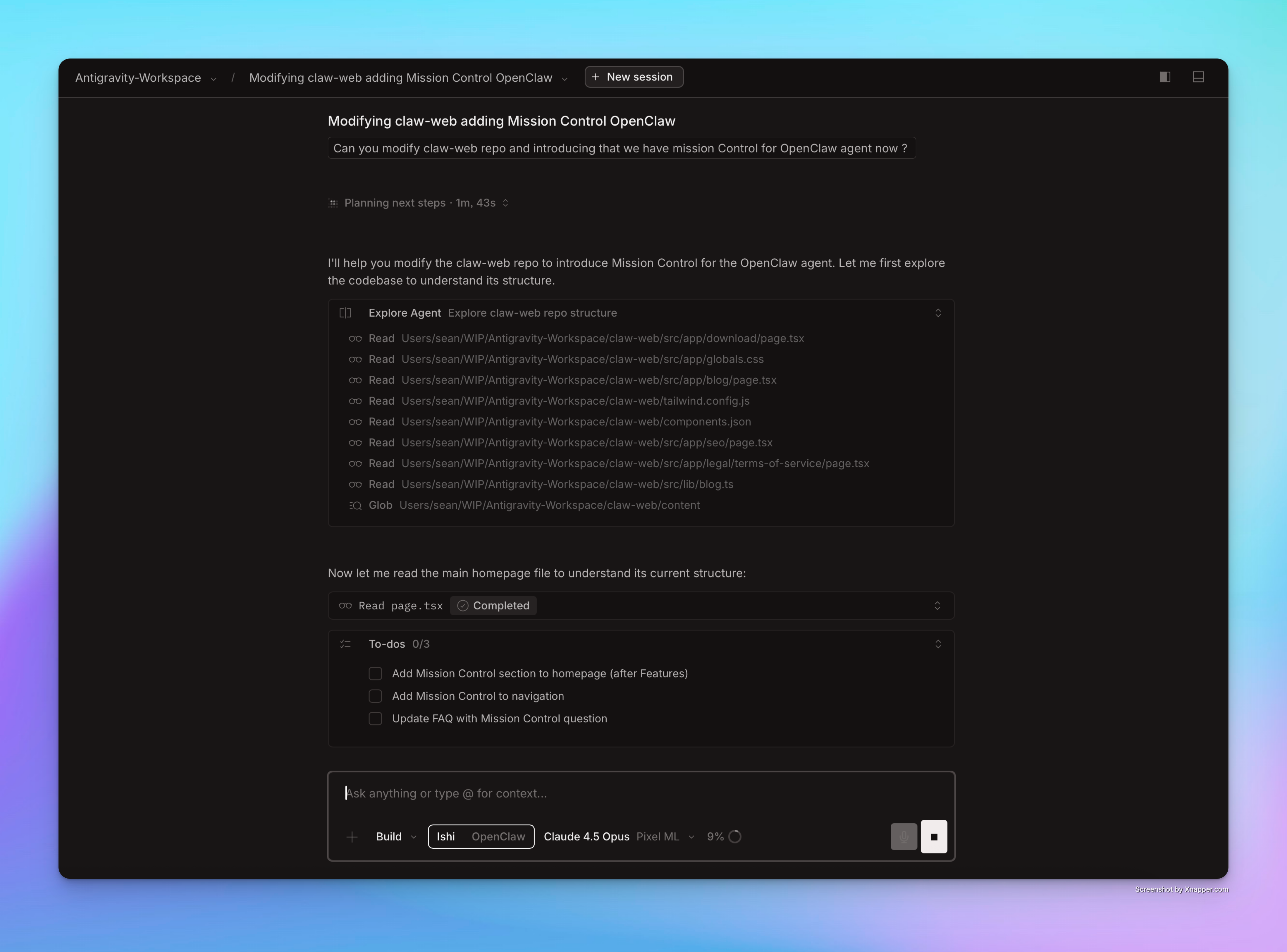Collapse the Explore Agent card via its chevron
The image size is (1287, 952).
[938, 312]
